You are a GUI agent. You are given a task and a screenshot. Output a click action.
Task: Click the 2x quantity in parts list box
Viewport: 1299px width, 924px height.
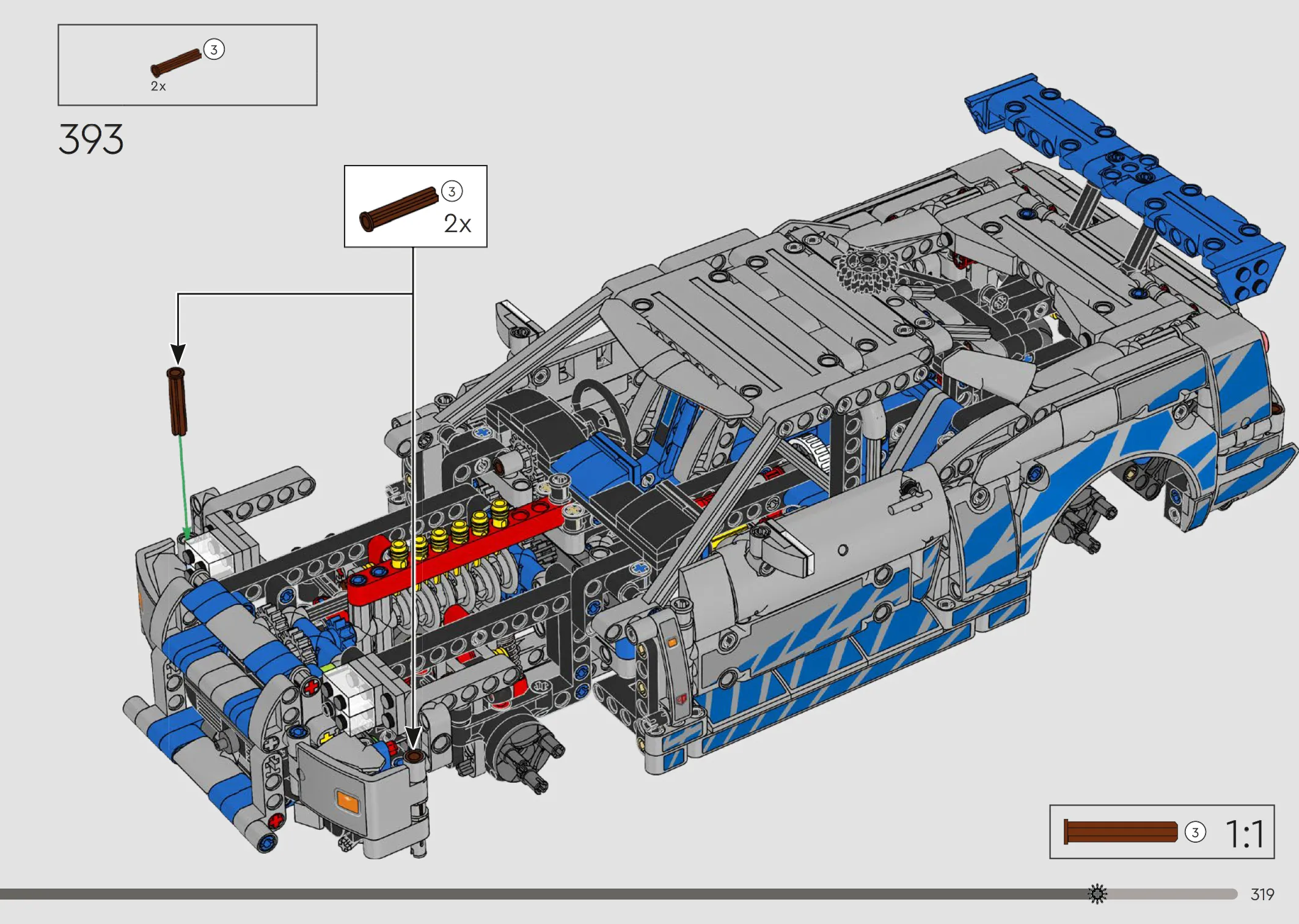click(x=158, y=86)
